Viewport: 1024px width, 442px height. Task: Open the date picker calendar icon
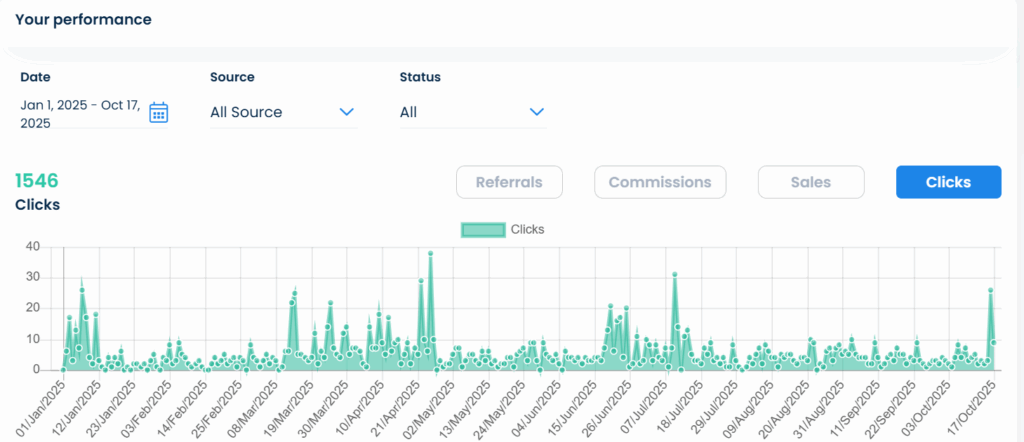tap(158, 112)
